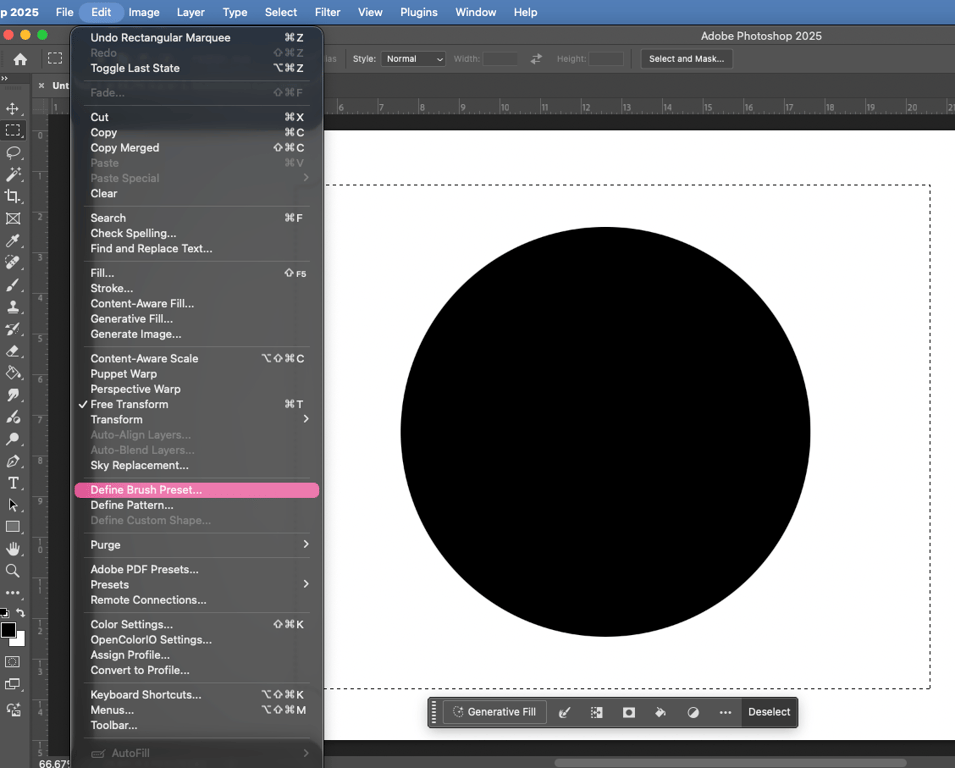Select the Pen tool
Viewport: 955px width, 768px height.
point(12,461)
